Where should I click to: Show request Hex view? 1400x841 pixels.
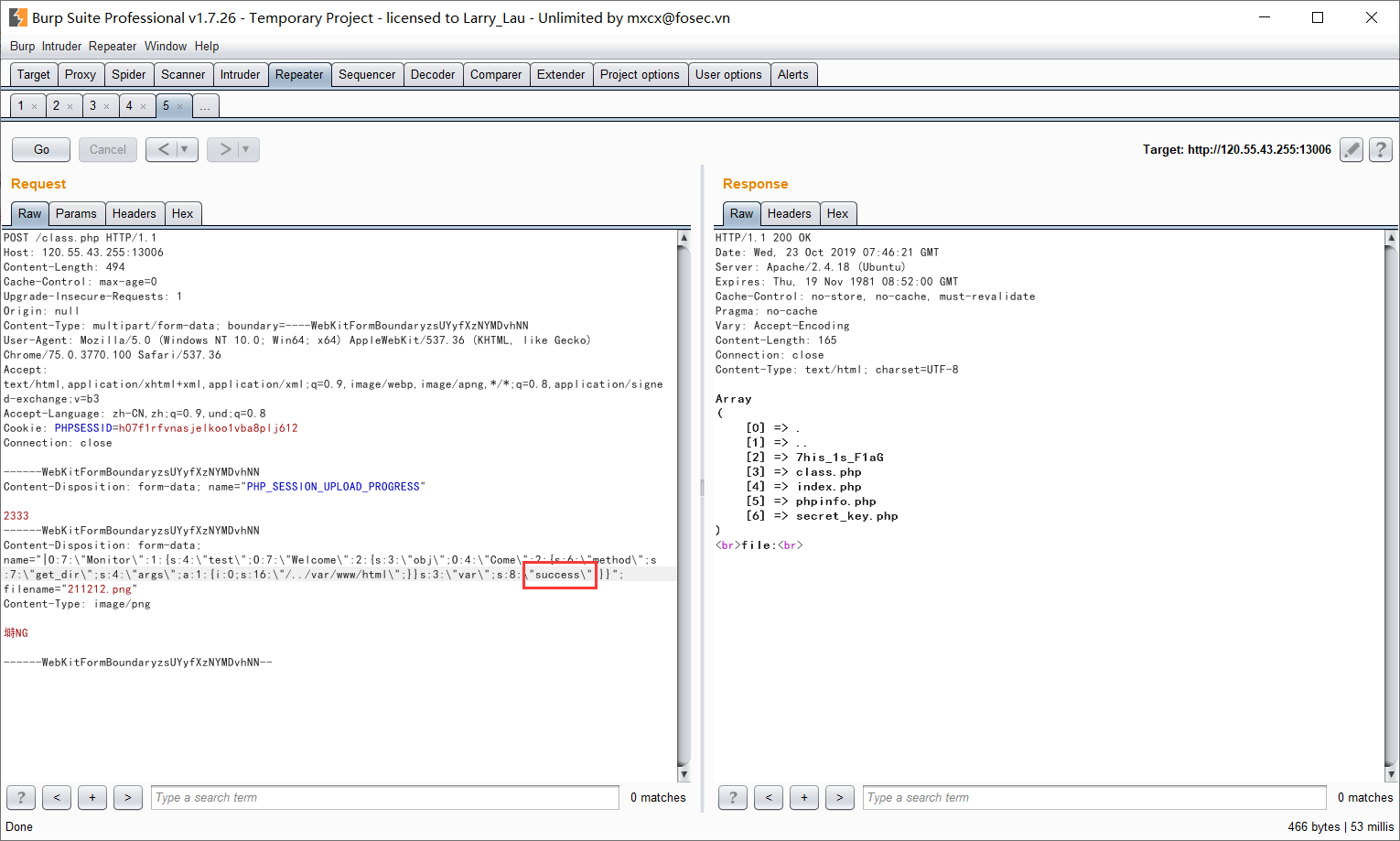click(x=183, y=214)
